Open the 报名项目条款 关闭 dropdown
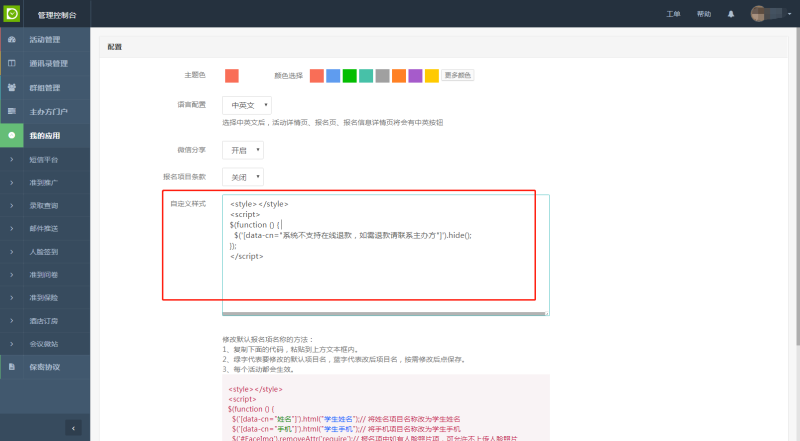Image resolution: width=800 pixels, height=441 pixels. [243, 177]
